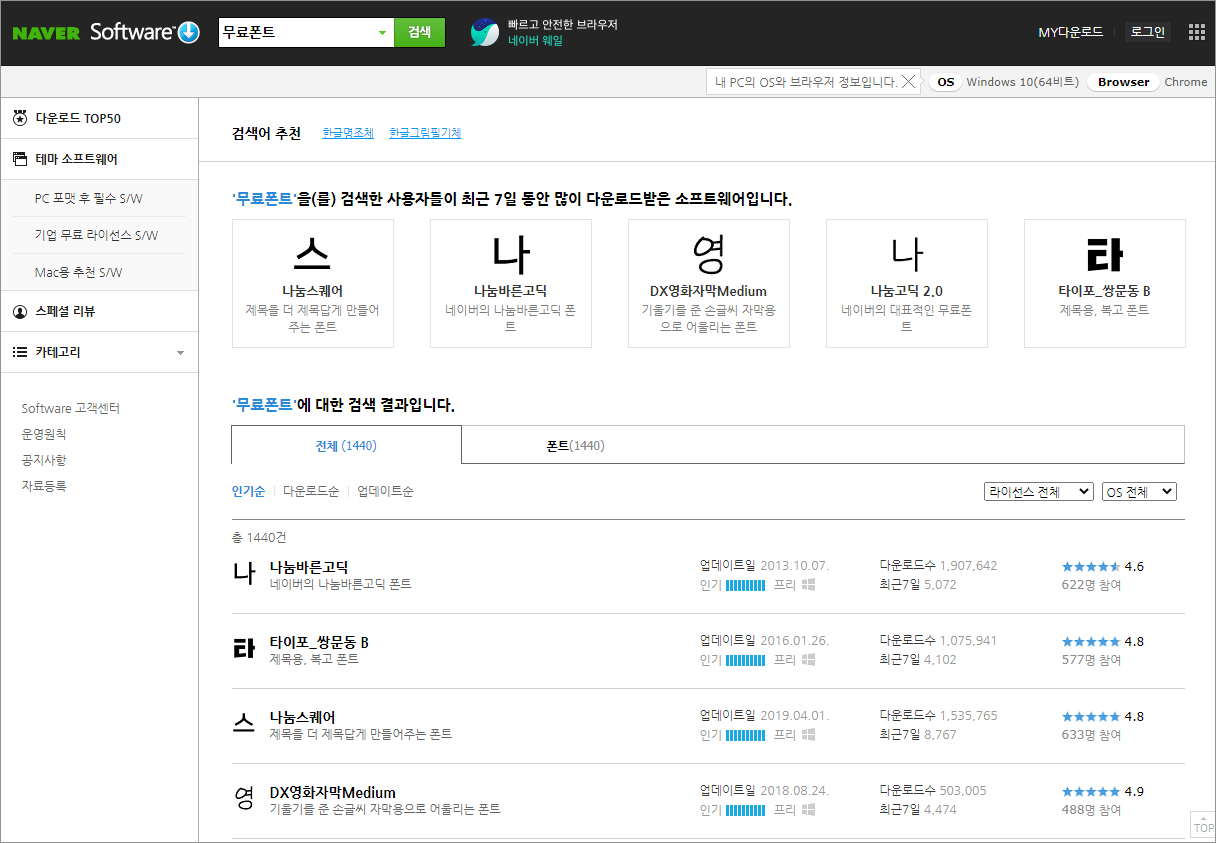Image resolution: width=1216 pixels, height=843 pixels.
Task: Open the apps grid icon at top right
Action: coord(1196,32)
